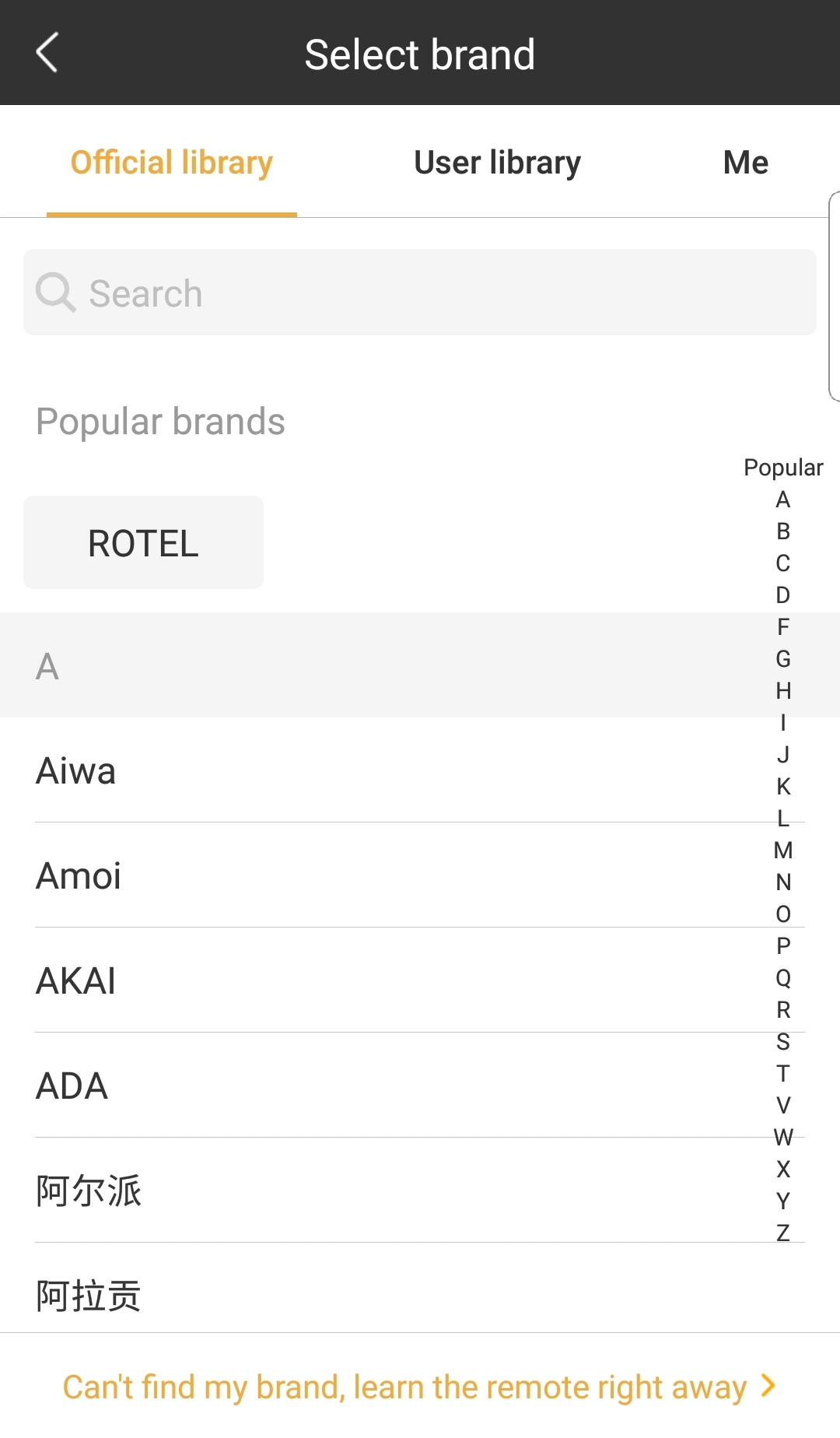840x1438 pixels.
Task: Choose AKAI from the list
Action: (x=76, y=981)
